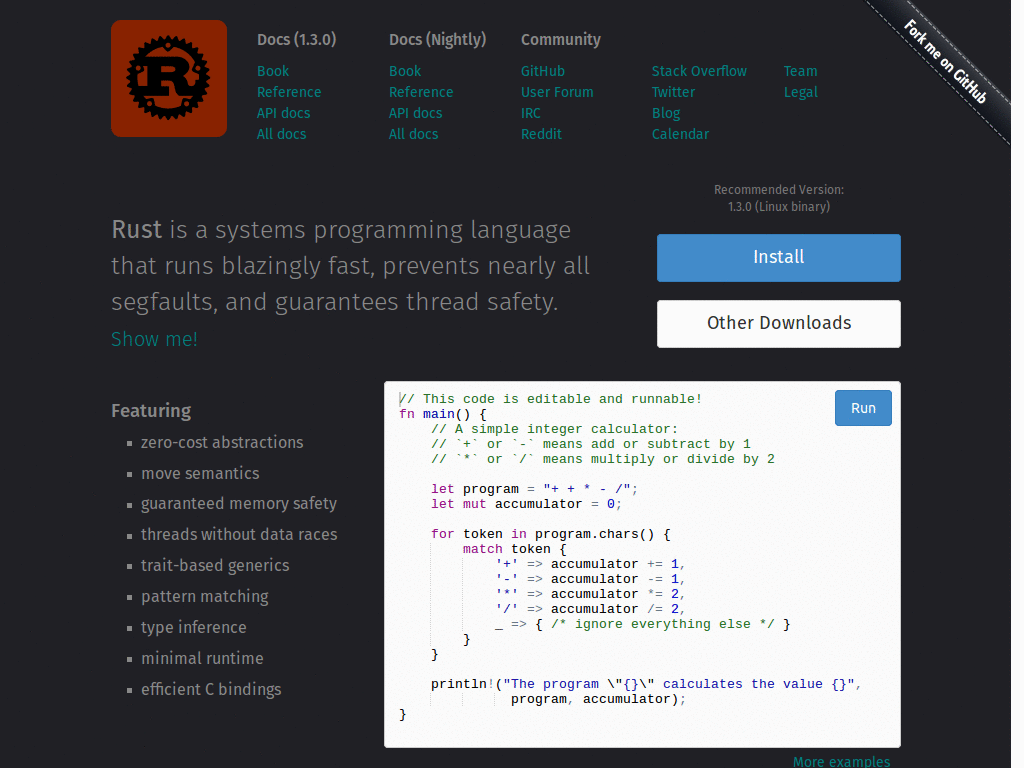Viewport: 1024px width, 768px height.
Task: Open the Team page link
Action: [x=800, y=71]
